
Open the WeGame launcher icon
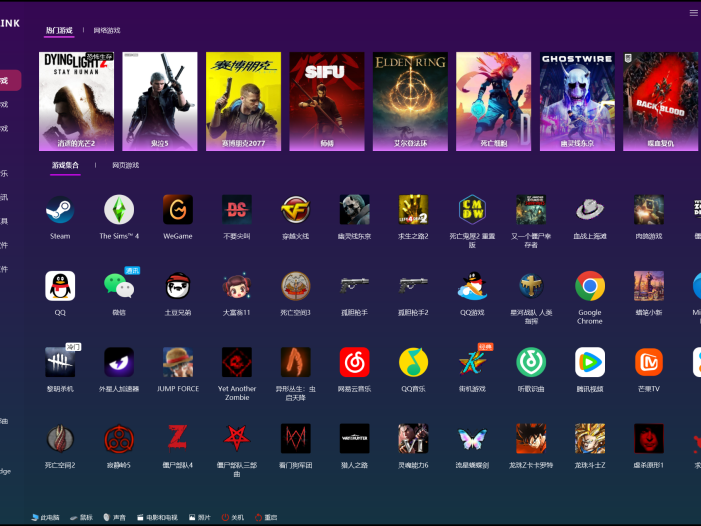click(178, 209)
